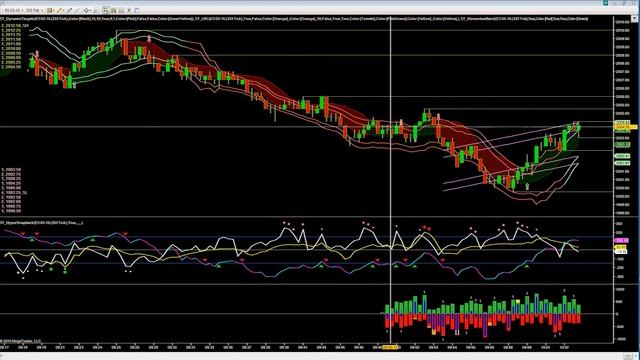This screenshot has width=640, height=360.
Task: Click the greyed-out zoom-out toolbar icon
Action: [77, 10]
